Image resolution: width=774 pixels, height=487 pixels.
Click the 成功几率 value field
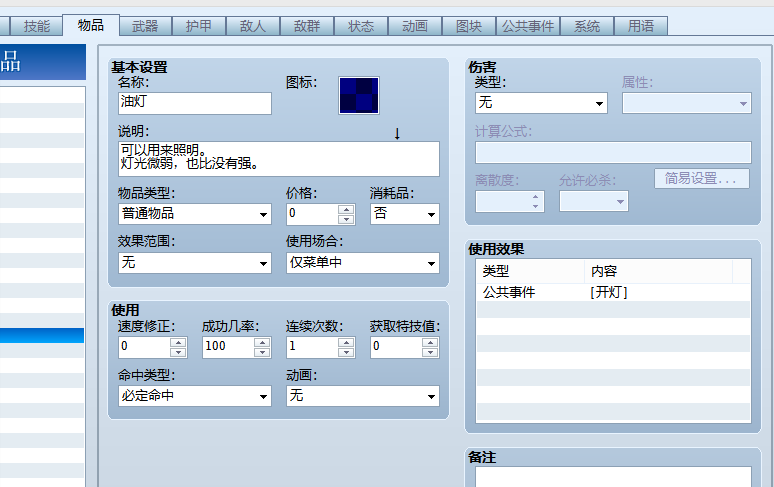(229, 347)
